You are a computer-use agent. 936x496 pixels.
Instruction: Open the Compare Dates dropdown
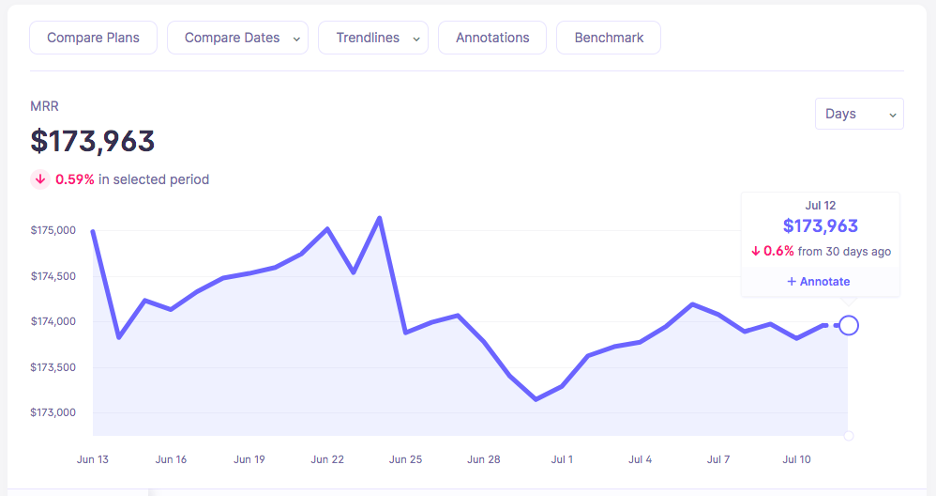(237, 38)
